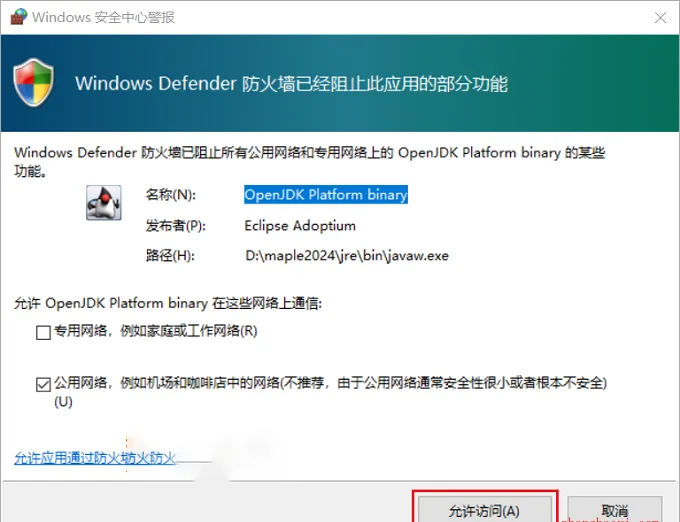
Task: Click the Windows Security firewall title bar icon
Action: [19, 16]
